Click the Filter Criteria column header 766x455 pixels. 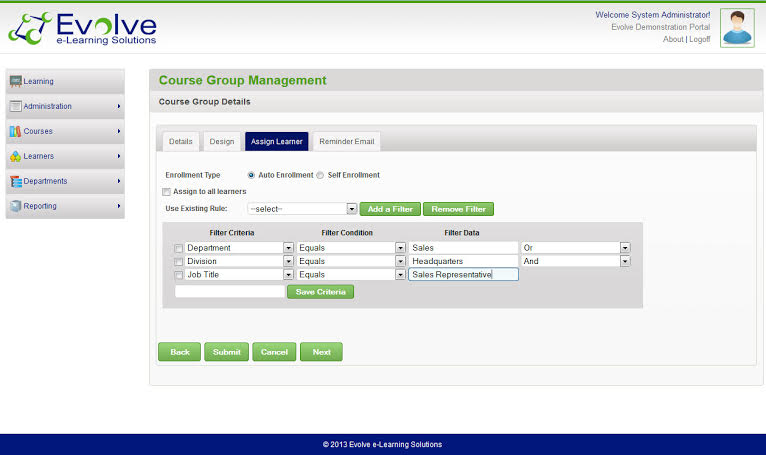click(x=232, y=233)
